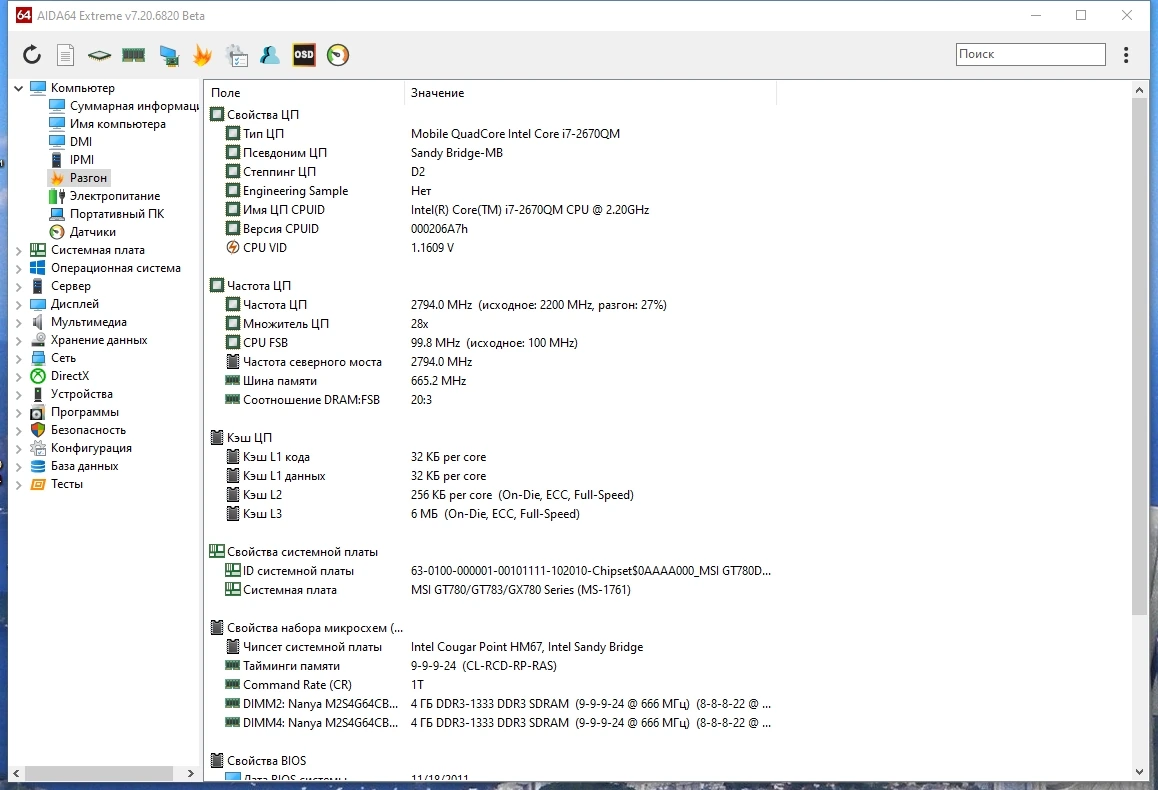Click the vertical scrollbar up arrow
This screenshot has height=790, width=1158.
tap(1139, 90)
